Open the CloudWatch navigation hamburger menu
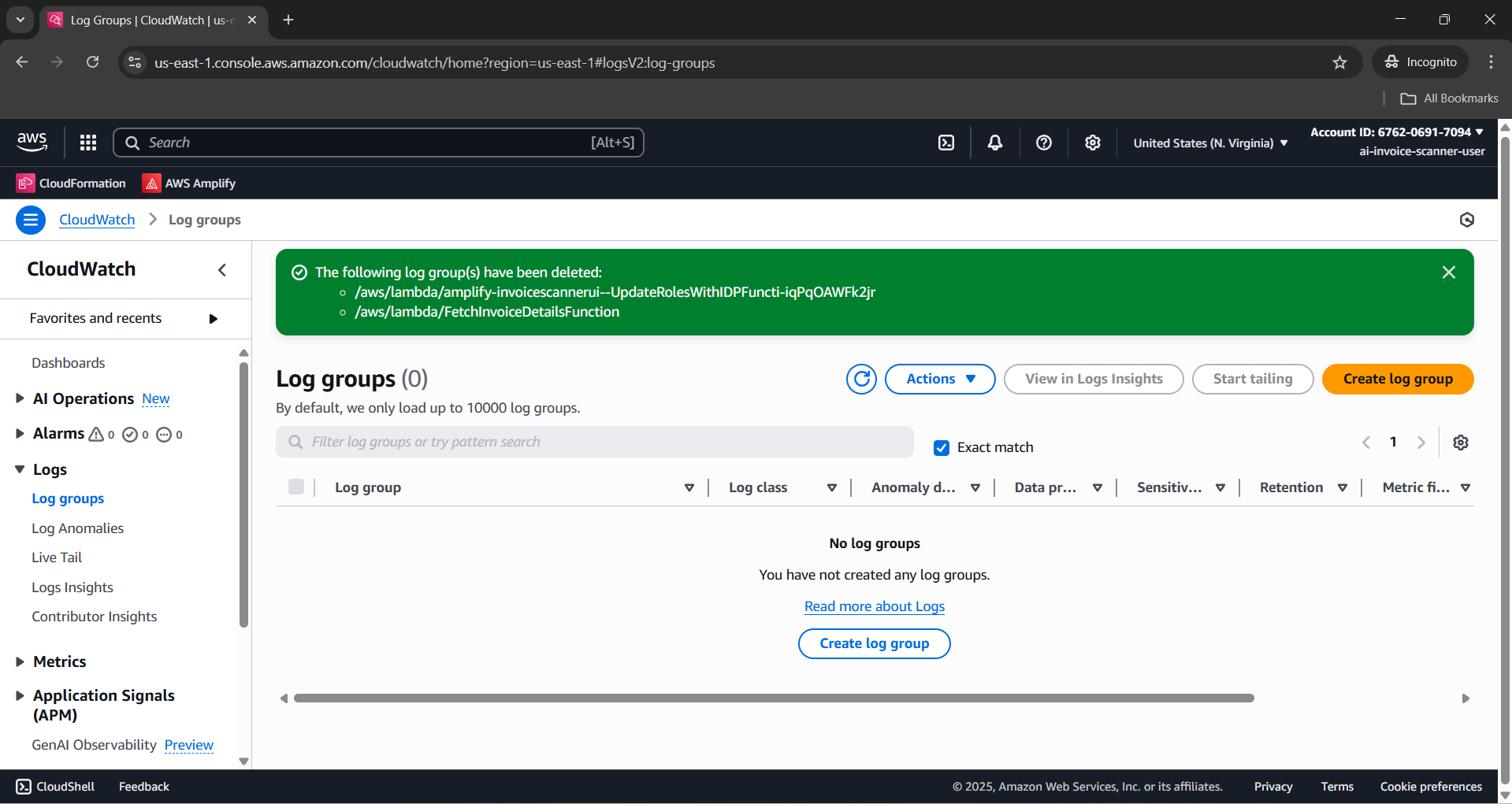The width and height of the screenshot is (1512, 804). (30, 220)
